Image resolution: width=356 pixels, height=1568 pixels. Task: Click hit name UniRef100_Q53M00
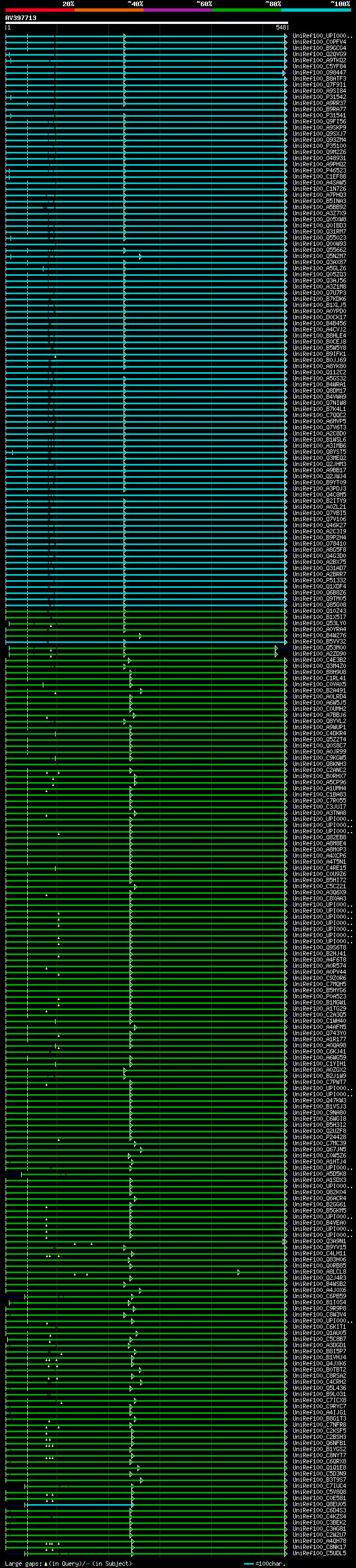(x=319, y=647)
